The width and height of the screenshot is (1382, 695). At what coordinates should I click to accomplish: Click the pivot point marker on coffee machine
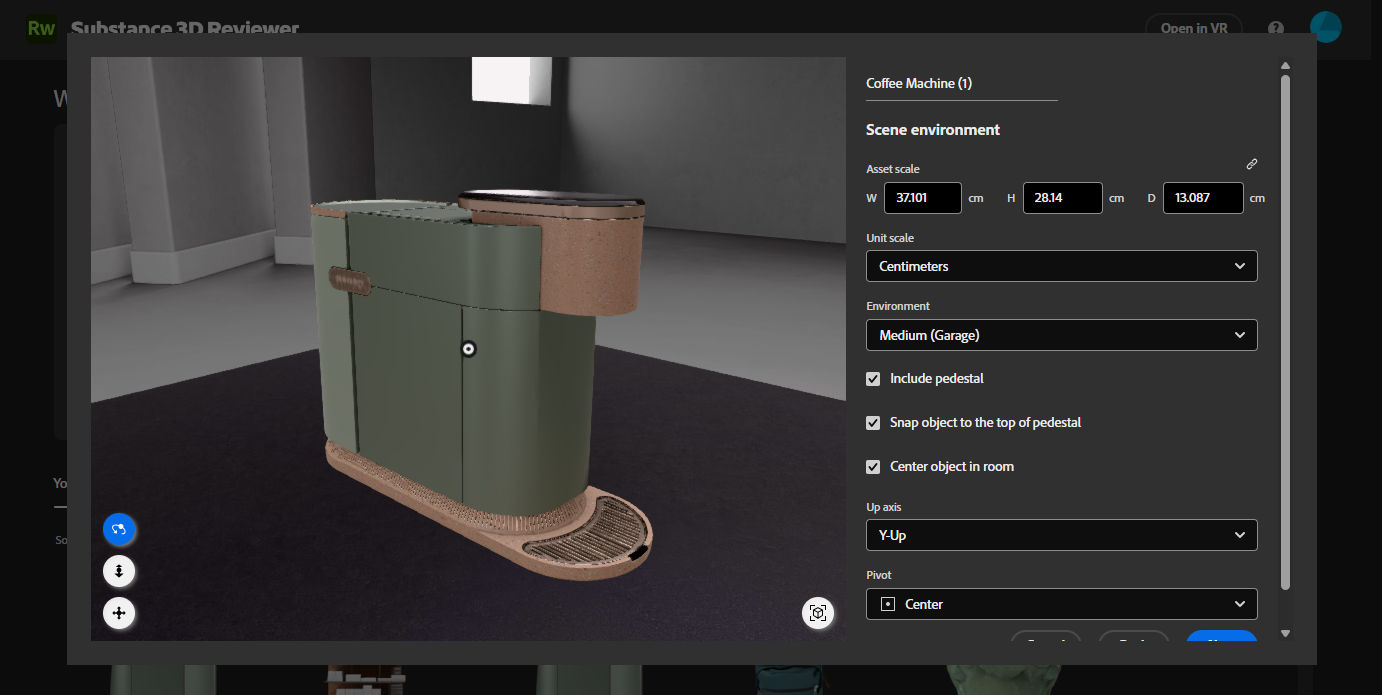(x=468, y=348)
